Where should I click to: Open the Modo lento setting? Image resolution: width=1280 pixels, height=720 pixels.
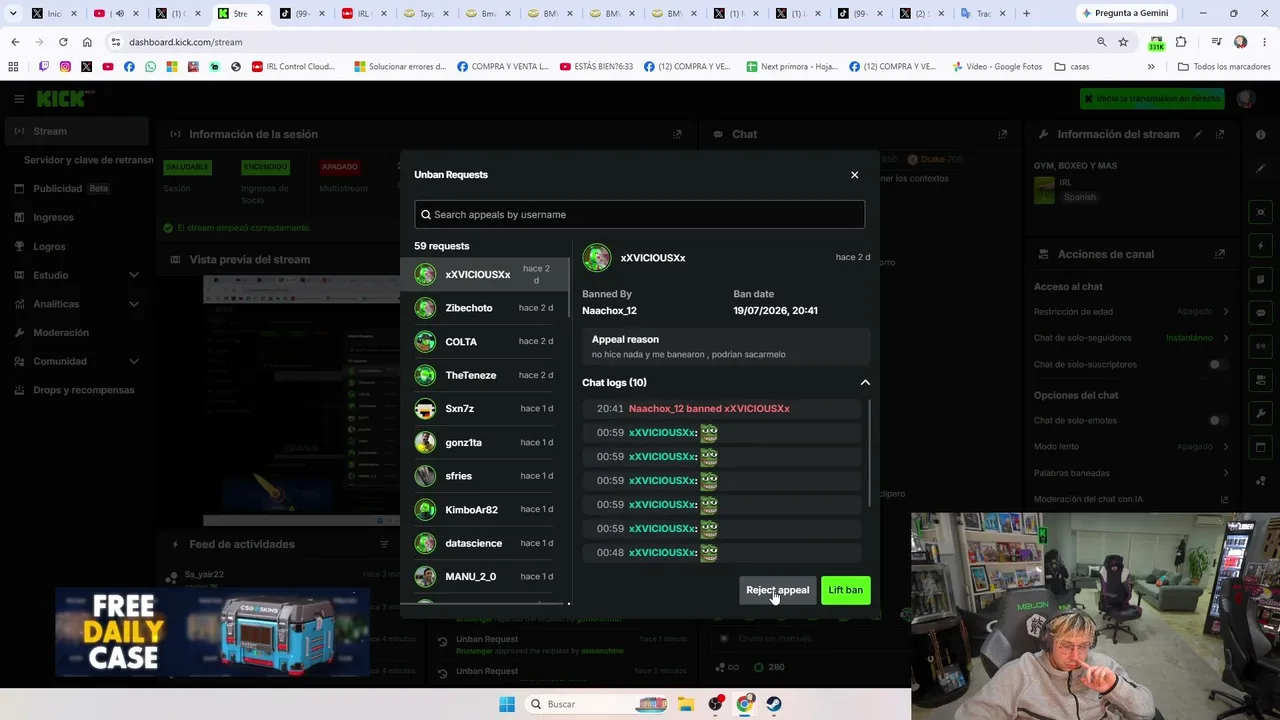coord(1130,446)
